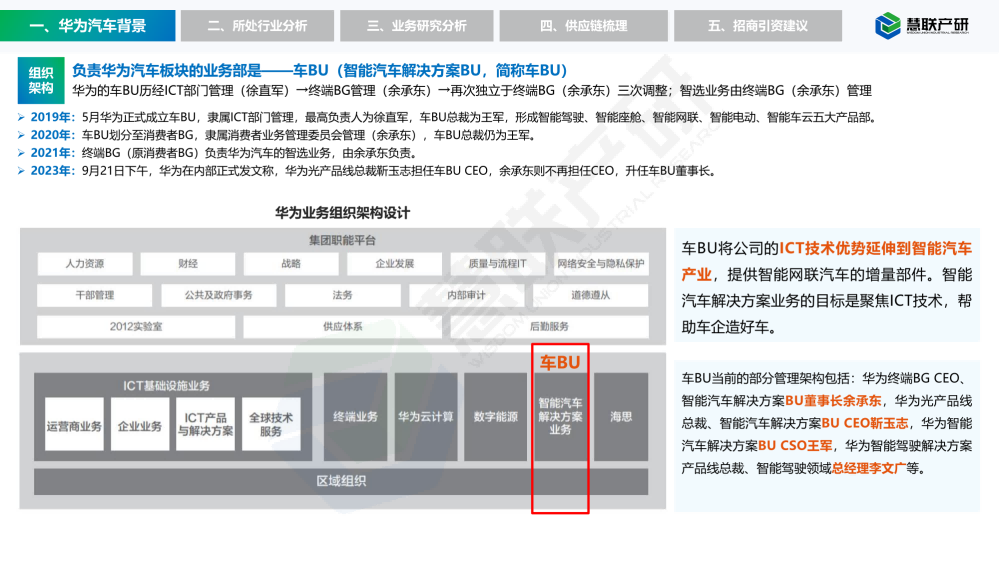Select the 2023年 year label
This screenshot has width=999, height=562.
[x=52, y=171]
